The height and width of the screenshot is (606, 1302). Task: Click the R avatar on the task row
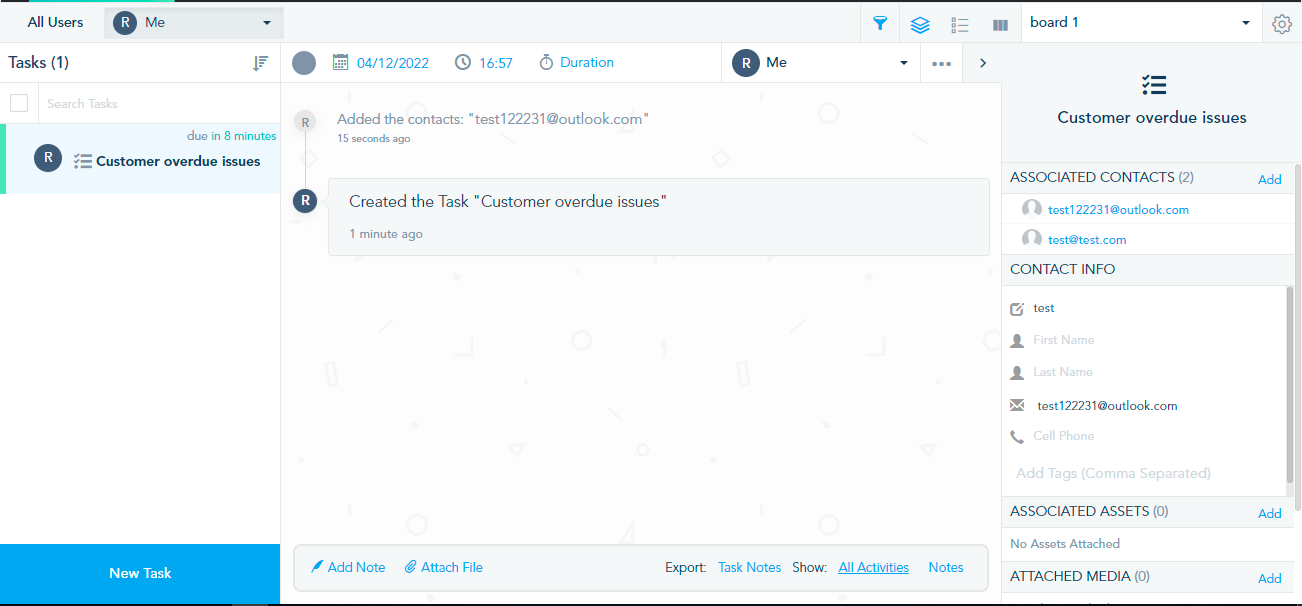click(x=48, y=158)
